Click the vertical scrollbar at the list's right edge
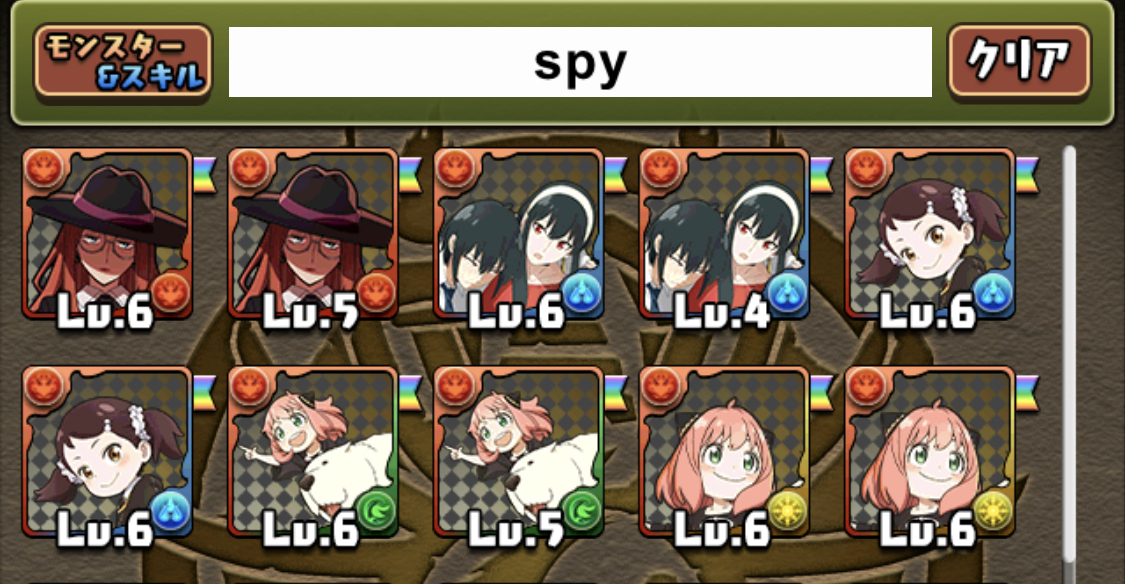The width and height of the screenshot is (1125, 584). pyautogui.click(x=1069, y=355)
